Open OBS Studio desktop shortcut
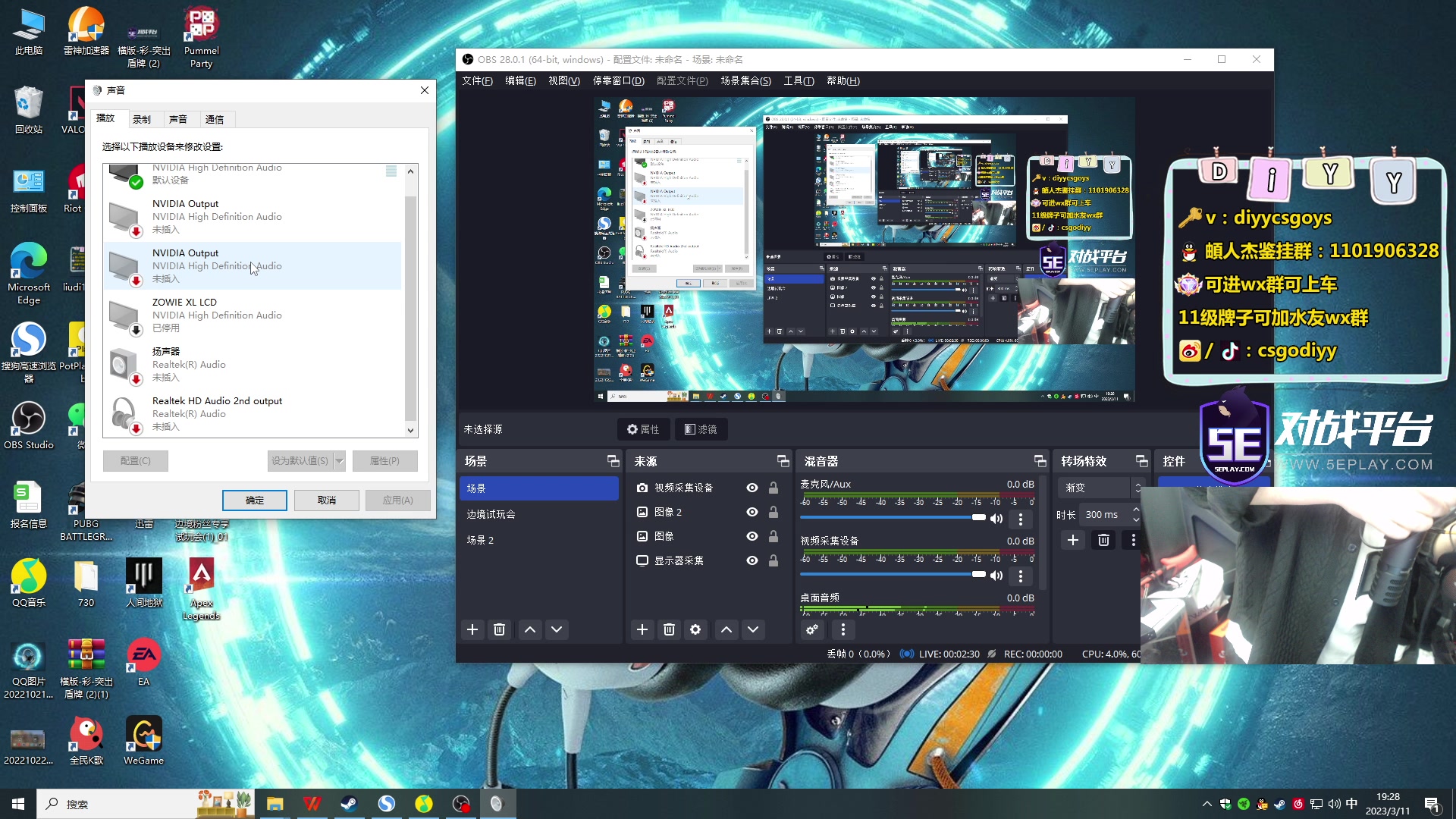 [29, 426]
